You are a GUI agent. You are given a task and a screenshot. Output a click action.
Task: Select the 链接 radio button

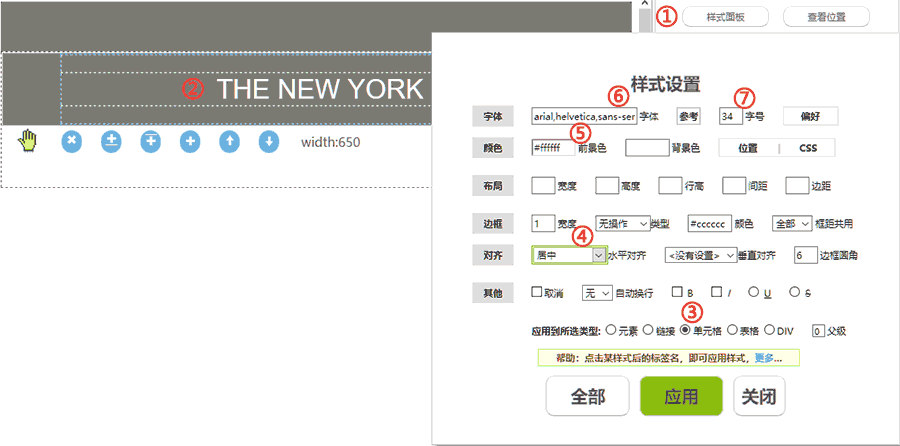pyautogui.click(x=647, y=330)
